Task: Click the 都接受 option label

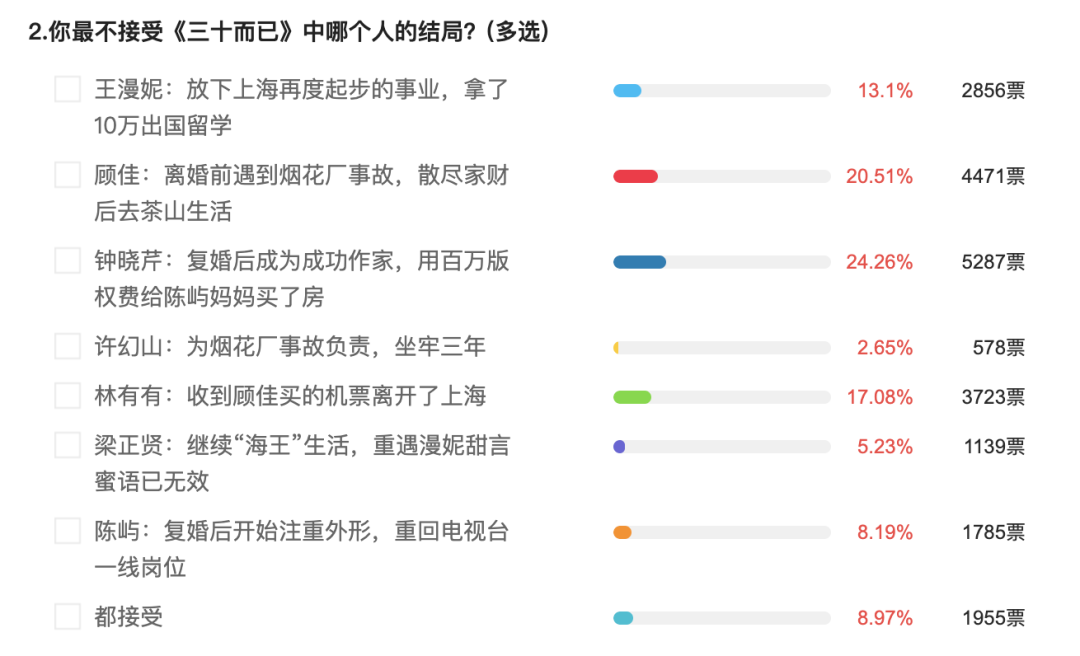Action: click(x=129, y=617)
